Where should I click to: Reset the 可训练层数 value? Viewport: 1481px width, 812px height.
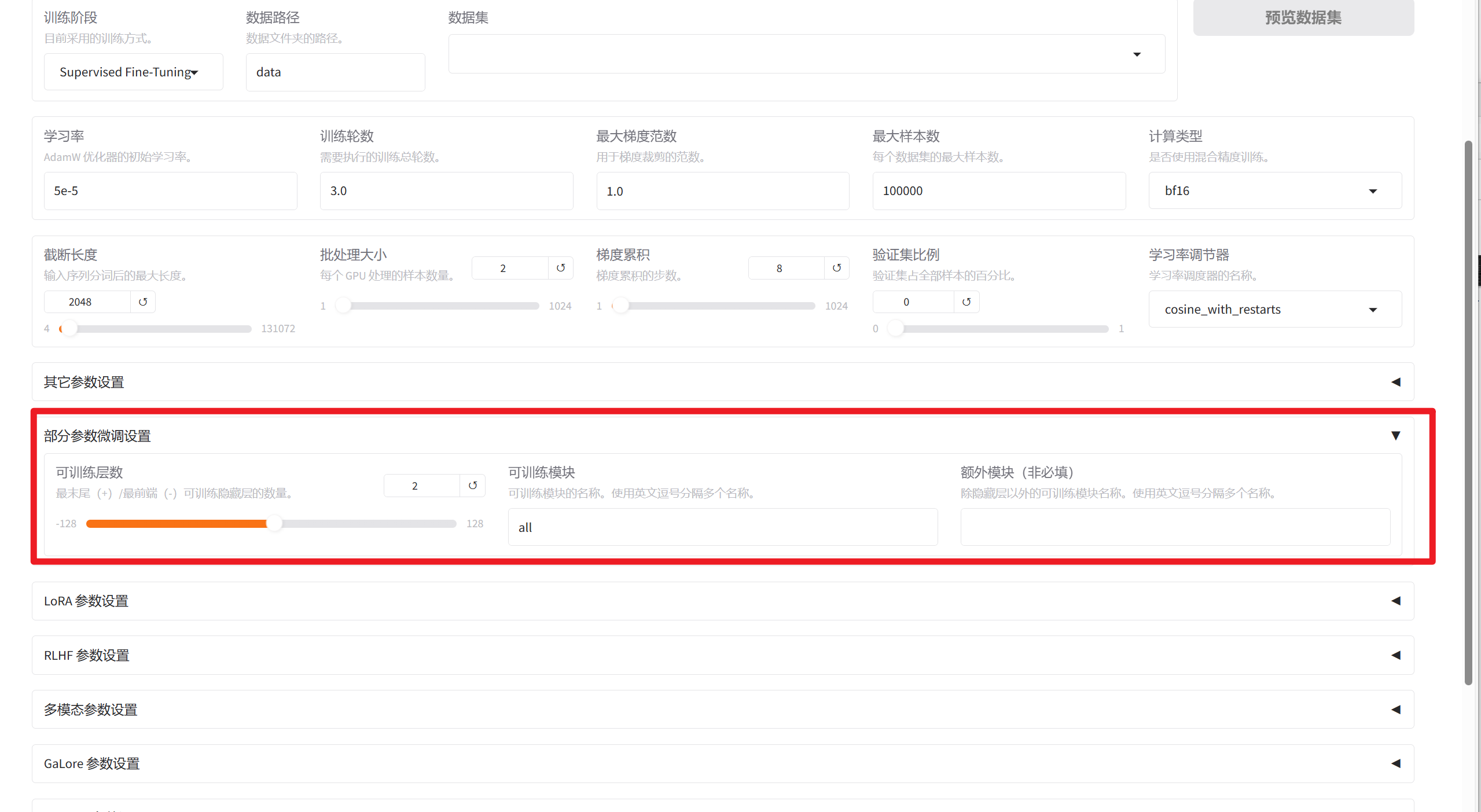472,485
